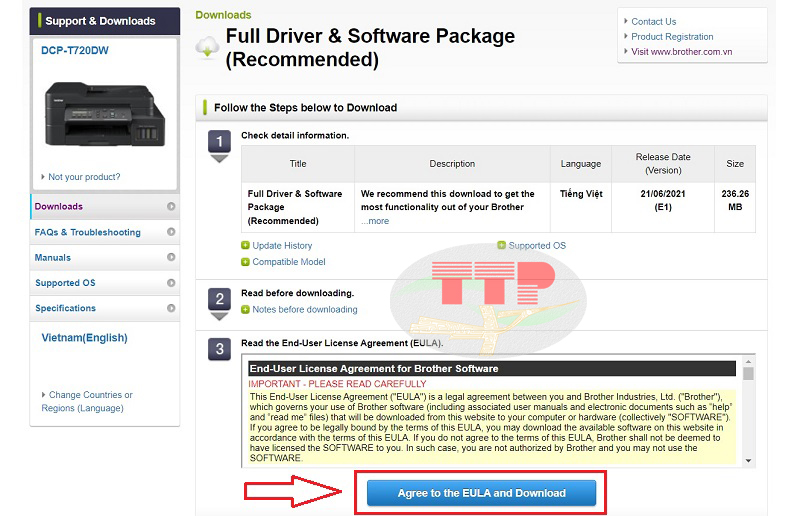The image size is (800, 516).
Task: Go to Manuals section in the sidebar
Action: [105, 257]
